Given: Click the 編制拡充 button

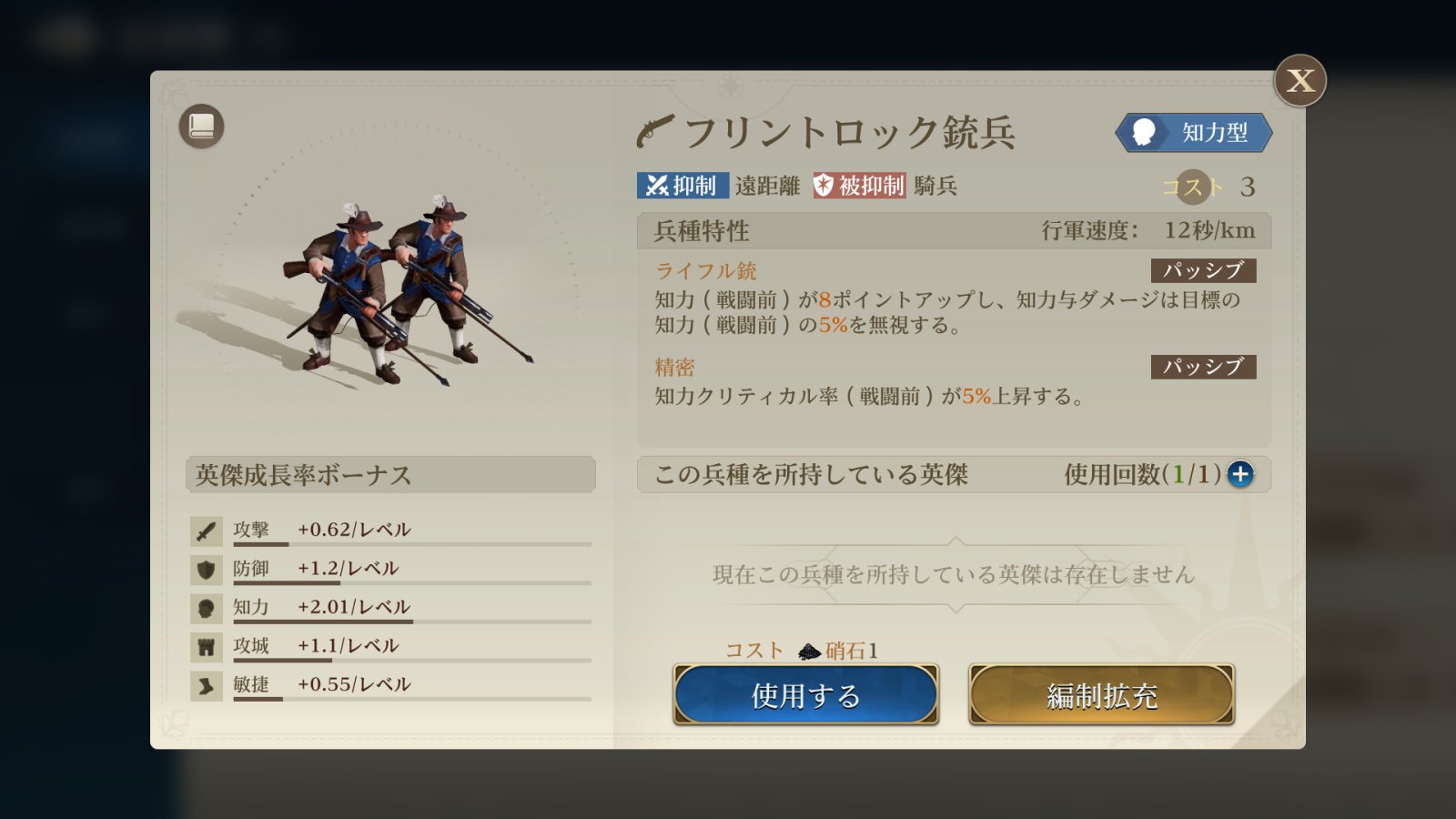Looking at the screenshot, I should click(x=1101, y=695).
